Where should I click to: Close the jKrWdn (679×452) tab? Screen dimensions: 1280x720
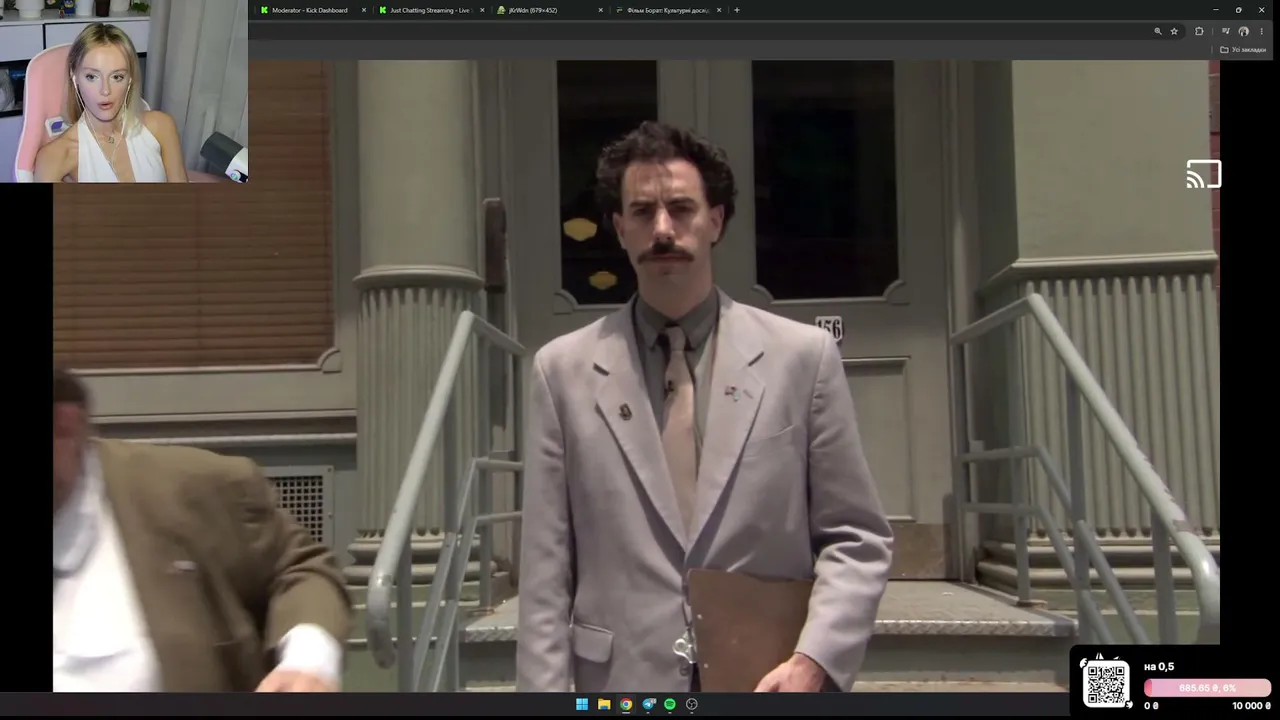click(601, 10)
